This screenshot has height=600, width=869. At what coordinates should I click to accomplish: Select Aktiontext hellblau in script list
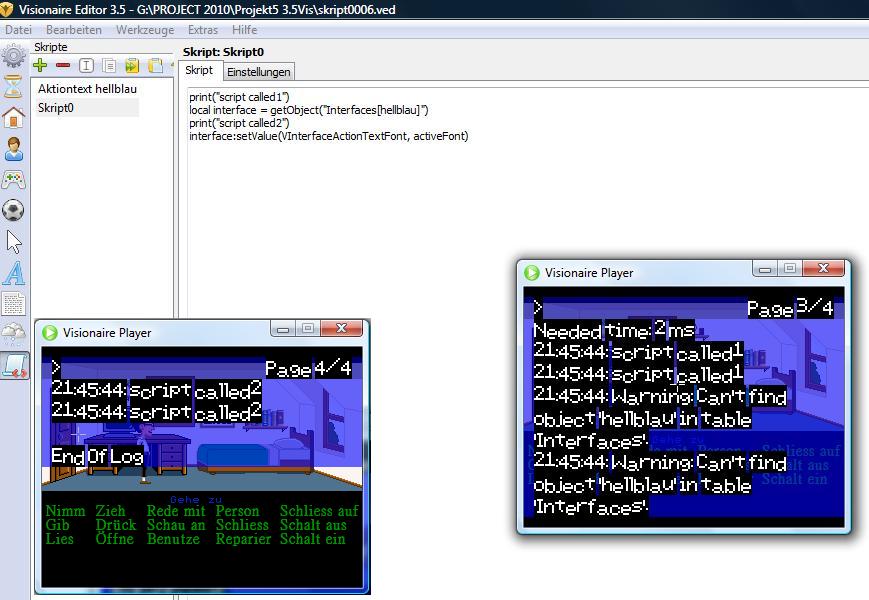coord(87,89)
